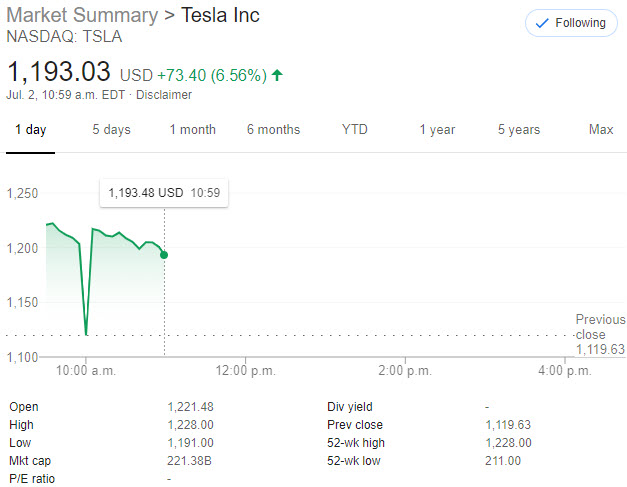This screenshot has height=487, width=627.
Task: Select the YTD tab
Action: [x=354, y=130]
